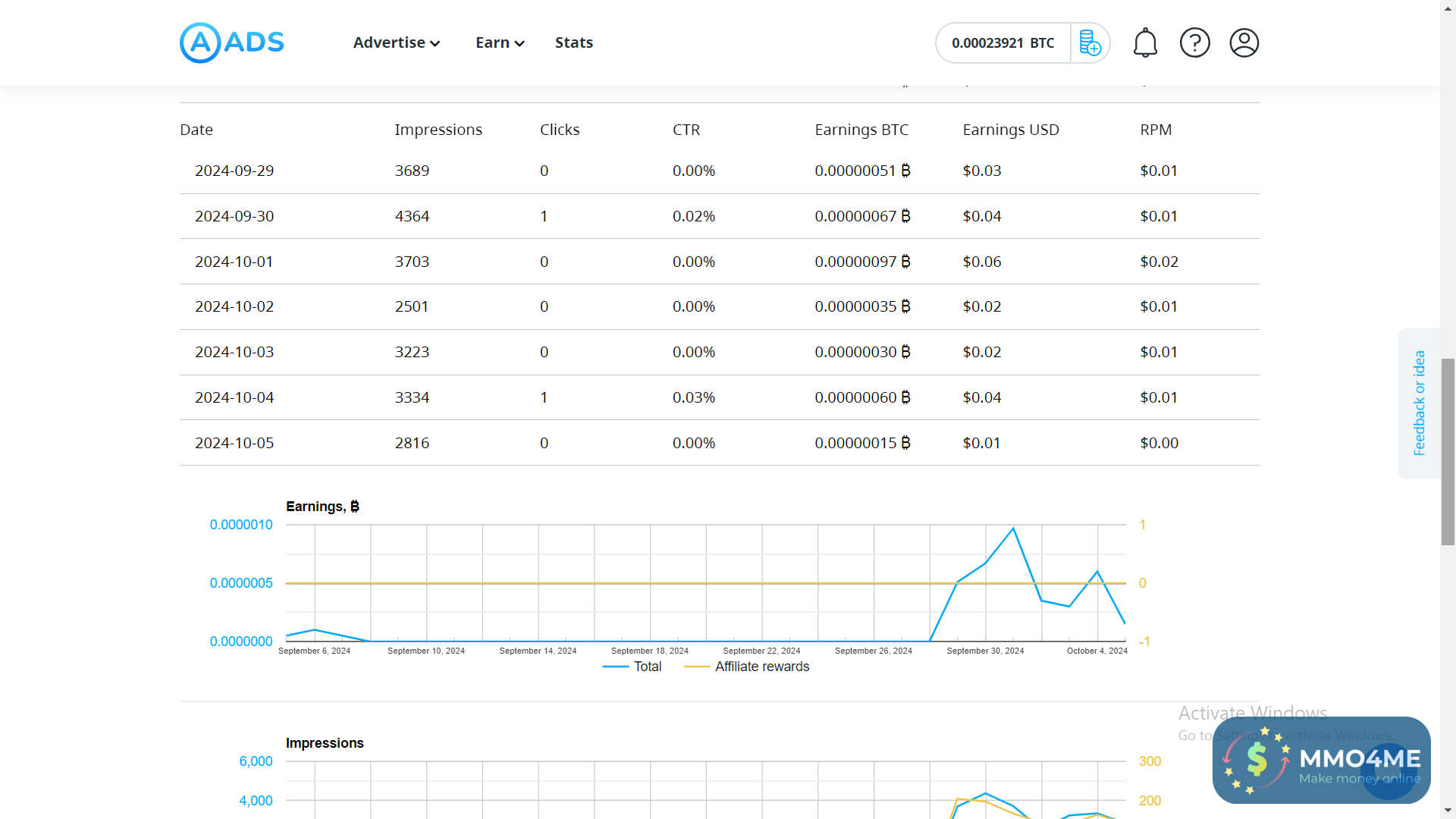Open the user account profile icon

pyautogui.click(x=1244, y=42)
